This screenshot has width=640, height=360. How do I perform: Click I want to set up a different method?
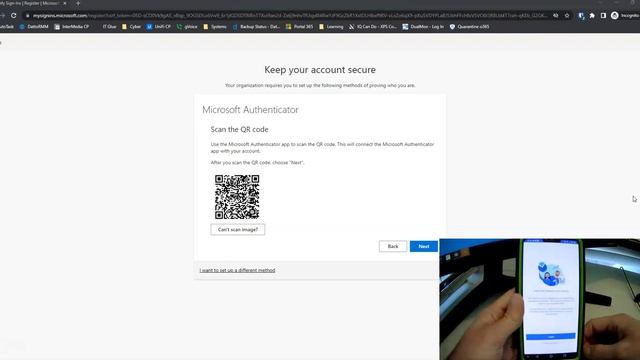click(x=237, y=270)
